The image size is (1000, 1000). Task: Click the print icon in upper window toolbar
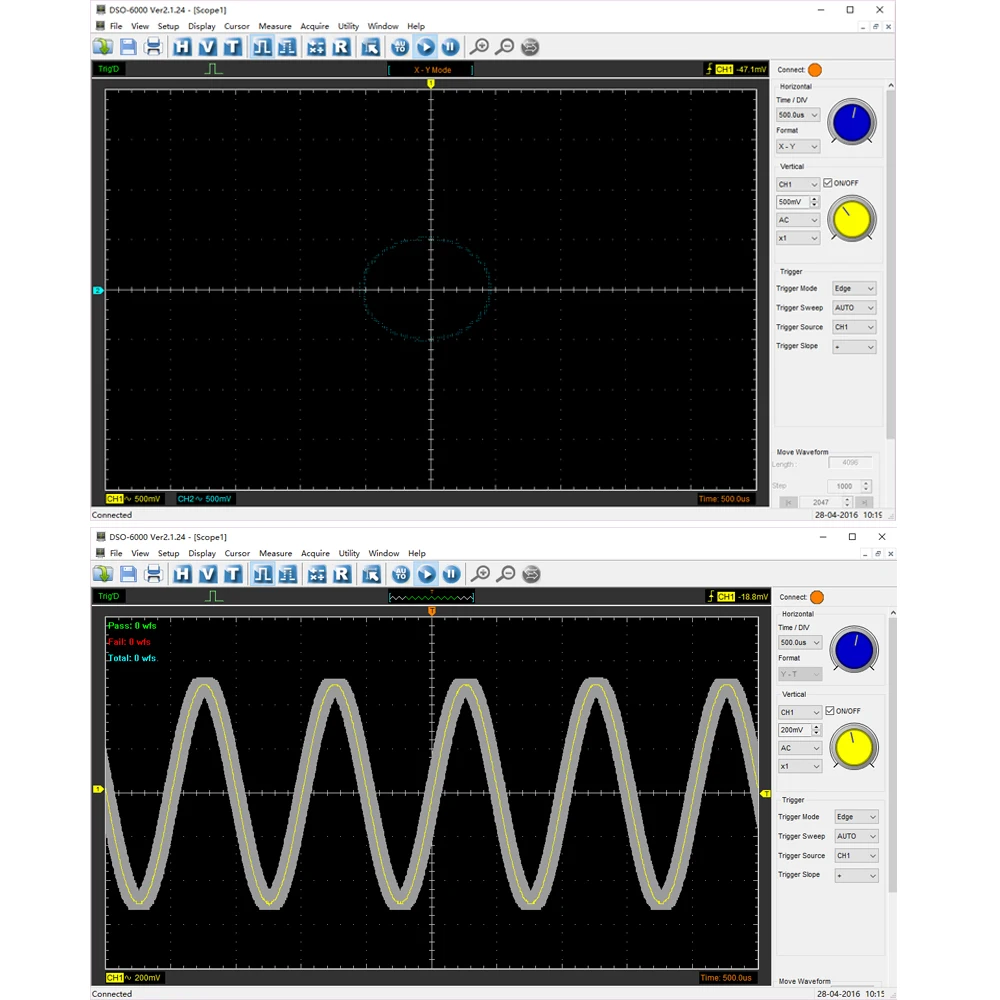point(153,47)
